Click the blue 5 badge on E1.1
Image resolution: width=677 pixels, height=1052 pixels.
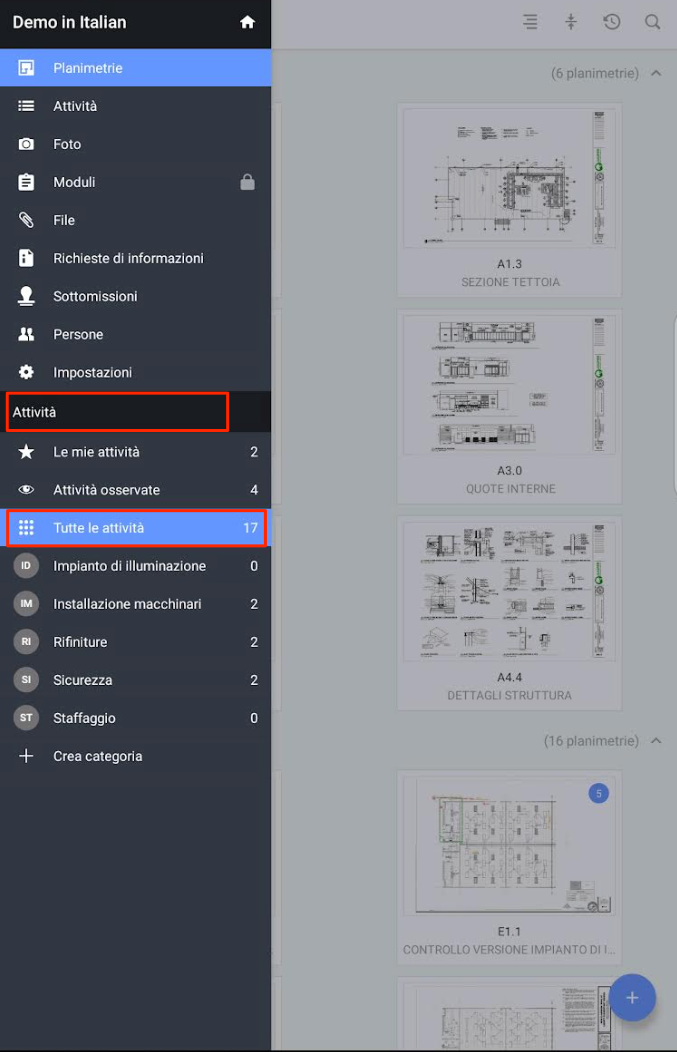coord(598,794)
